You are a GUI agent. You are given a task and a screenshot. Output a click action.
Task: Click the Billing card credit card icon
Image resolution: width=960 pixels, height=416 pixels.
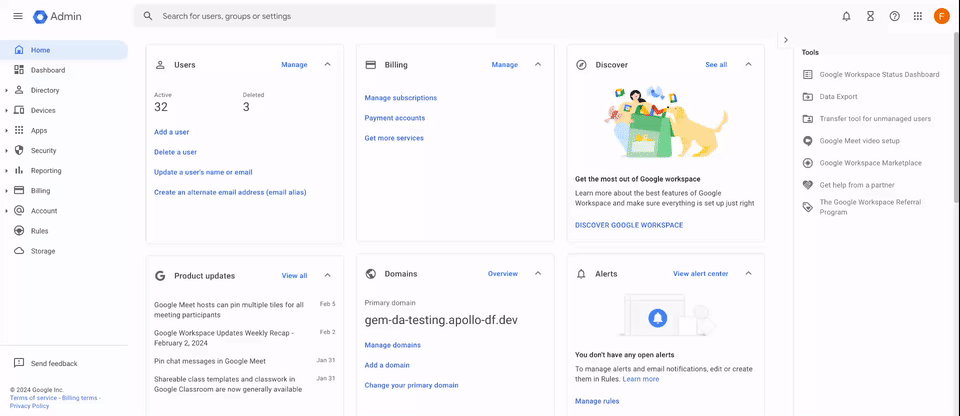(370, 64)
